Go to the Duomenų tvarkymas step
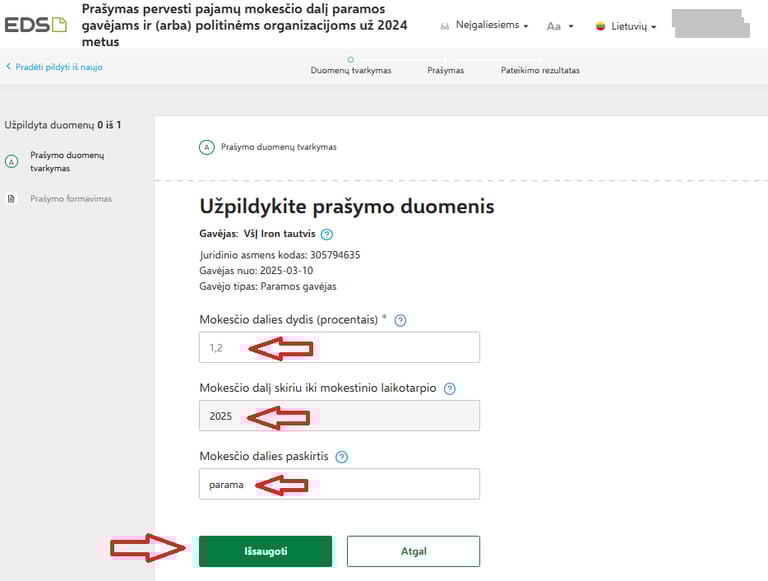Viewport: 768px width, 581px height. click(x=351, y=70)
